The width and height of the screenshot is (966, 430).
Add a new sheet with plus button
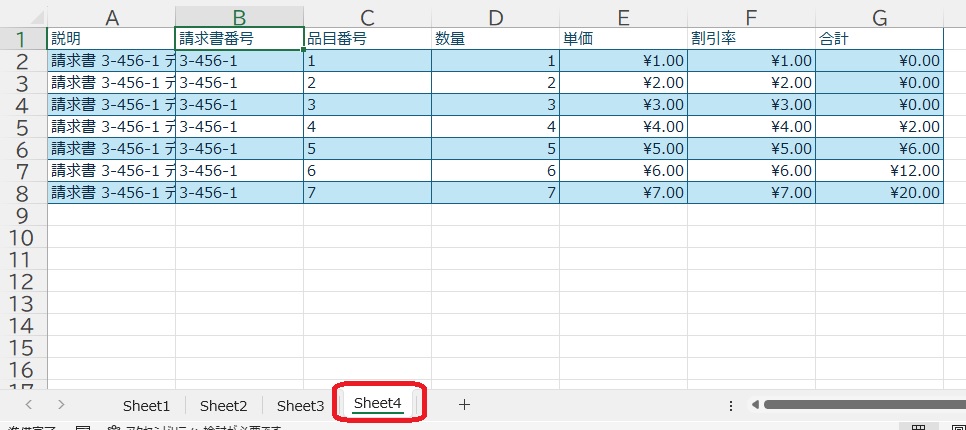(463, 405)
